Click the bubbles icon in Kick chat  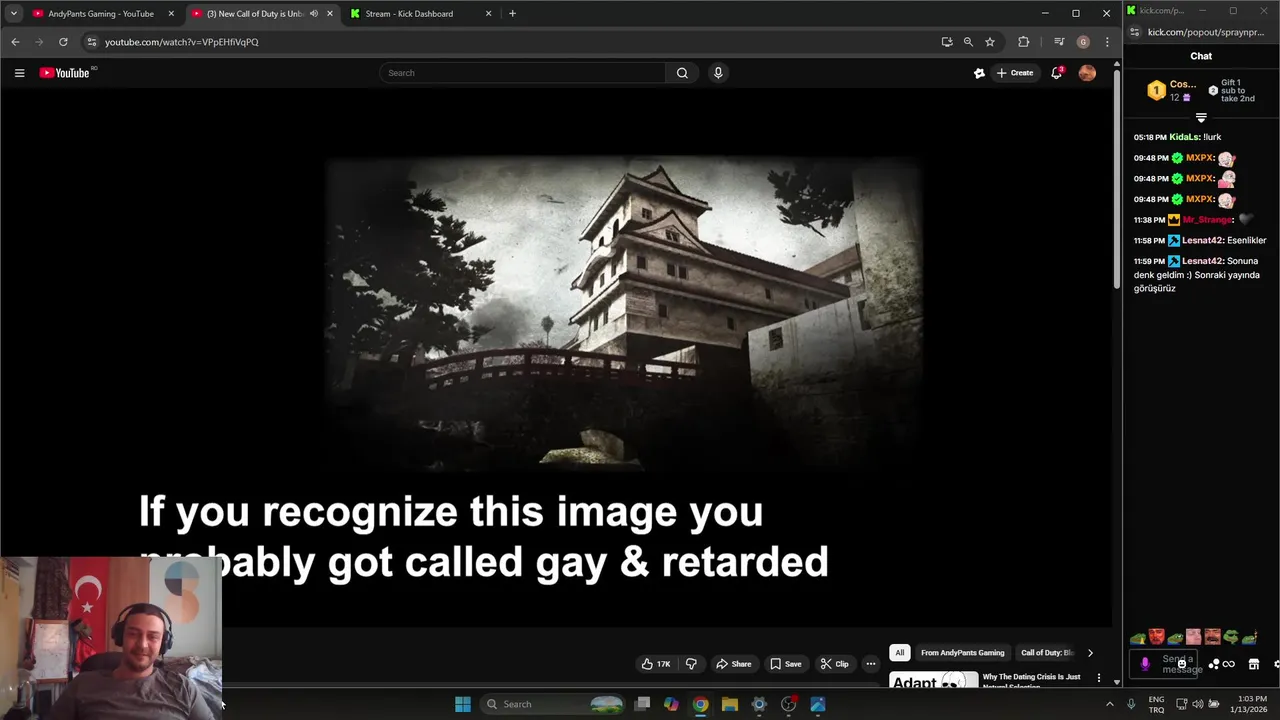[1214, 664]
